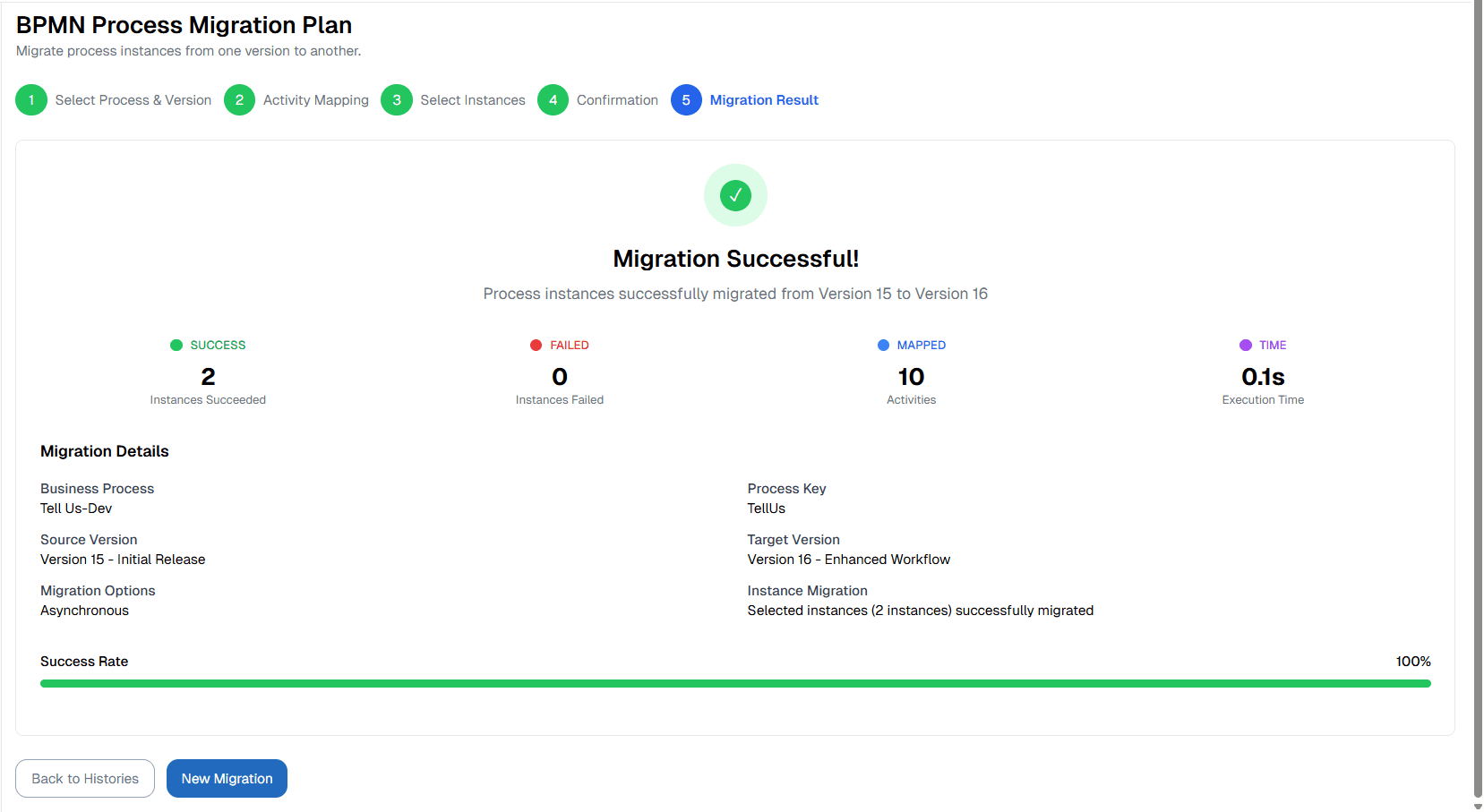Select the Instances Succeeded count
This screenshot has width=1484, height=812.
click(208, 377)
